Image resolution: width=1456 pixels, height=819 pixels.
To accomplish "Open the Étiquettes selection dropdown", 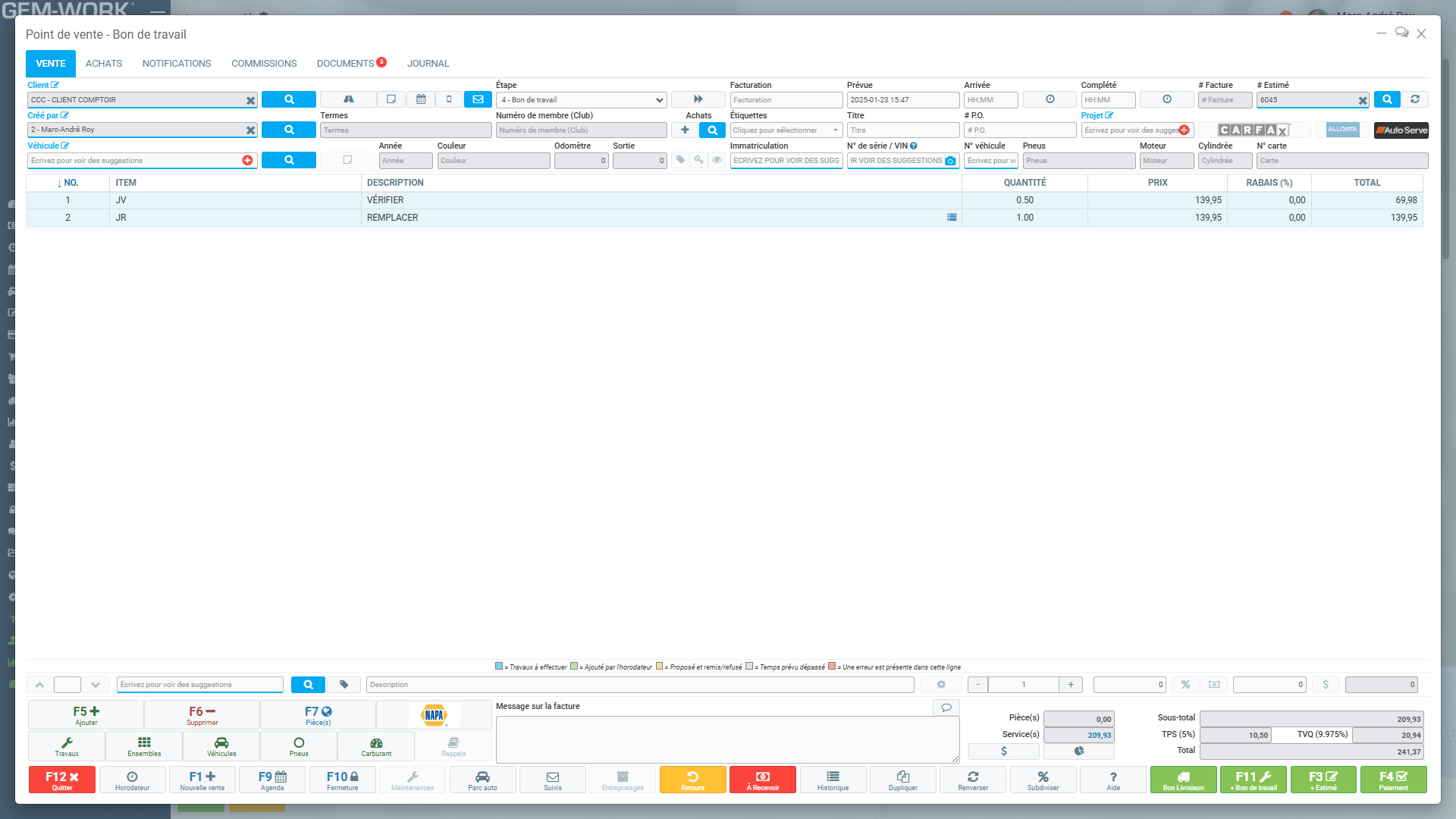I will 786,130.
